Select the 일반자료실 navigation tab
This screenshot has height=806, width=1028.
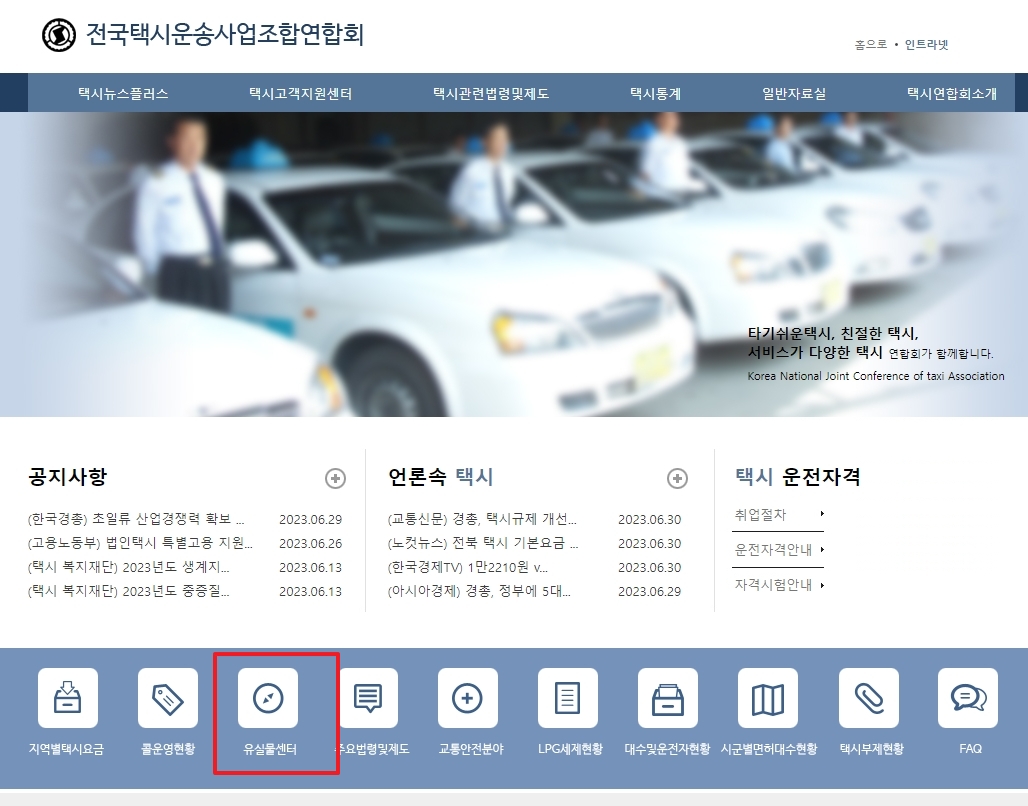pos(795,92)
